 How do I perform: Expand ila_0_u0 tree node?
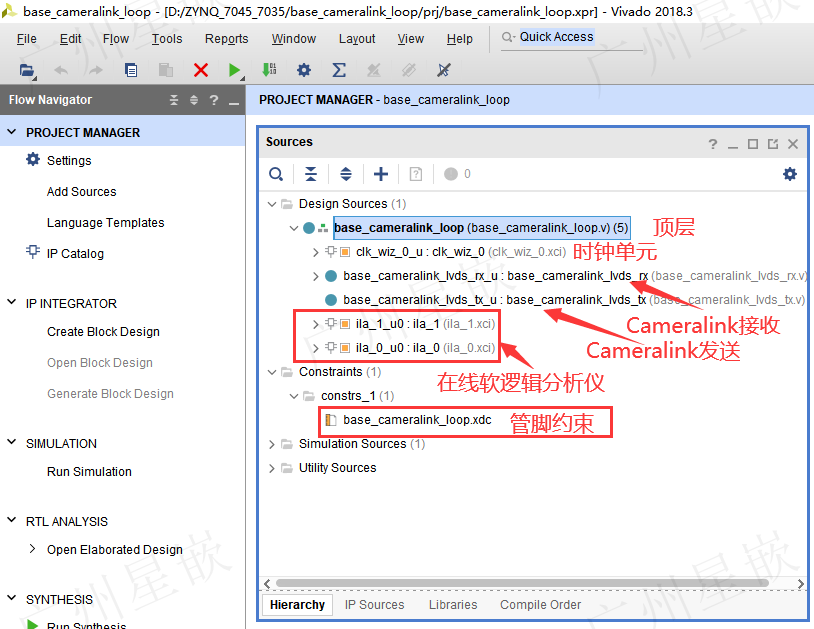[316, 348]
